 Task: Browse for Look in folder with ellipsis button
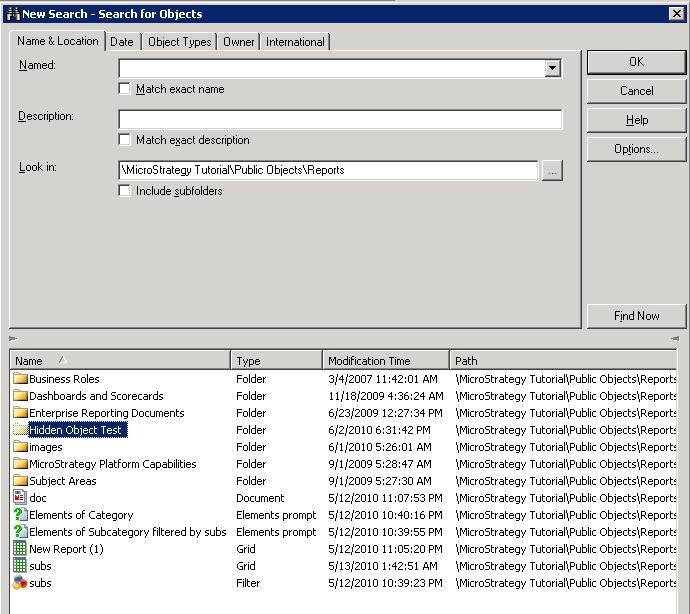tap(552, 171)
